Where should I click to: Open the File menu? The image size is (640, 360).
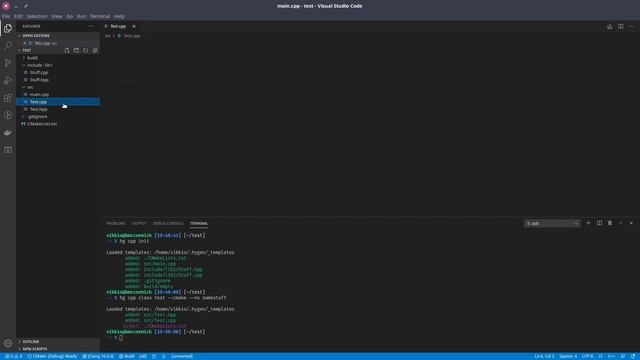coord(6,16)
